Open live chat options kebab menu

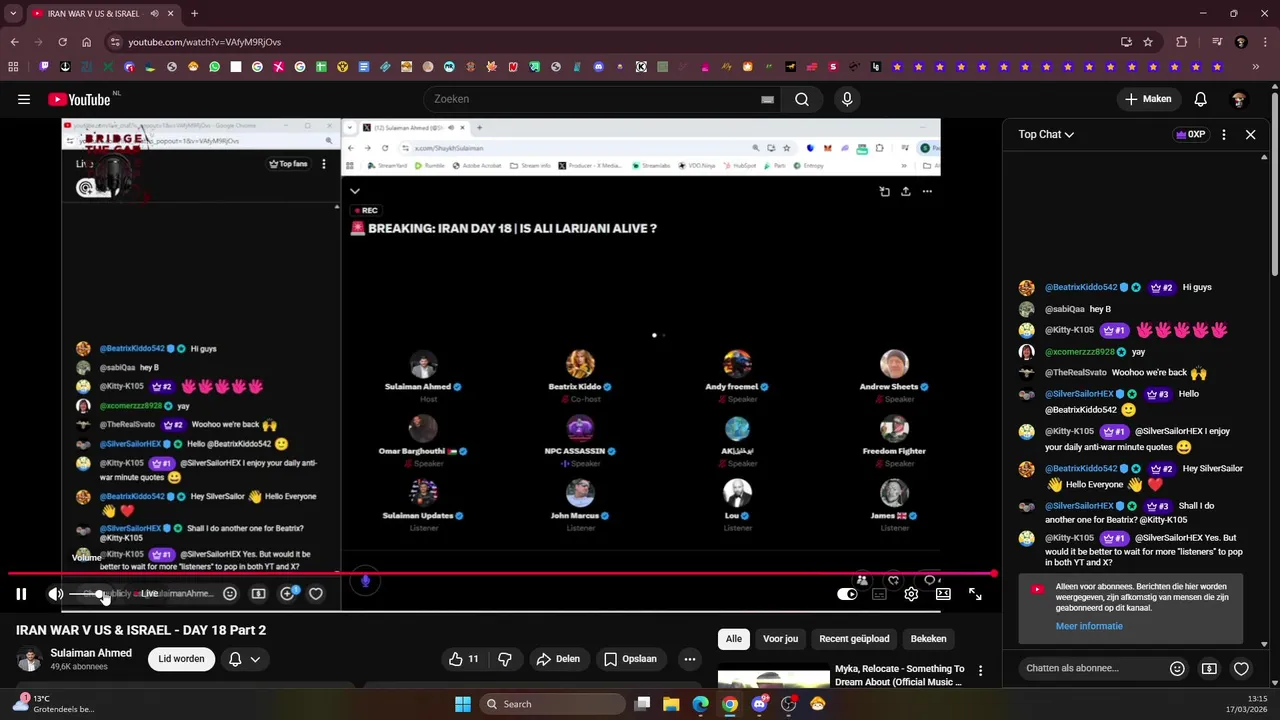coord(1223,134)
